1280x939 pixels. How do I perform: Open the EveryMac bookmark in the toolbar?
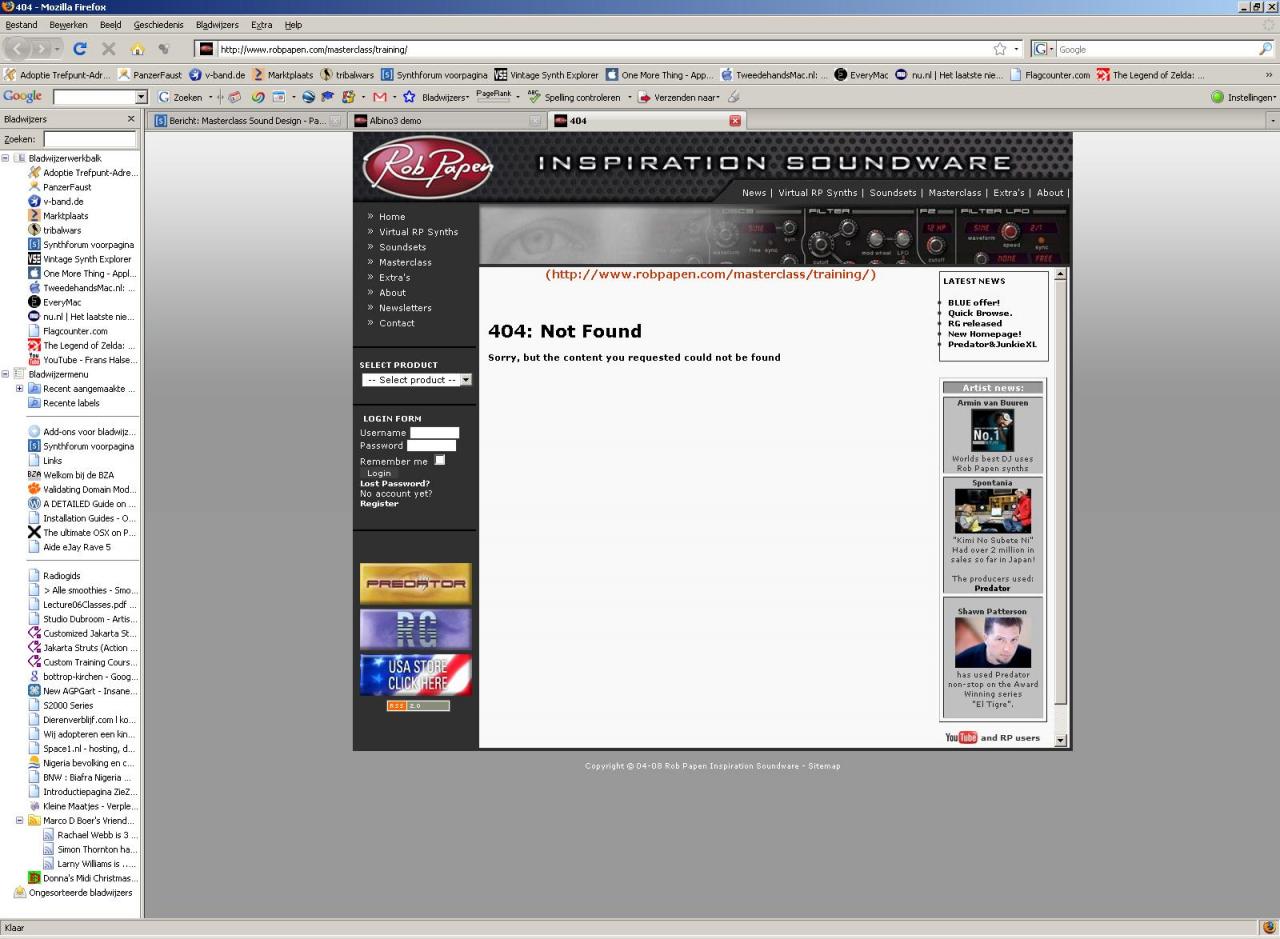(861, 75)
